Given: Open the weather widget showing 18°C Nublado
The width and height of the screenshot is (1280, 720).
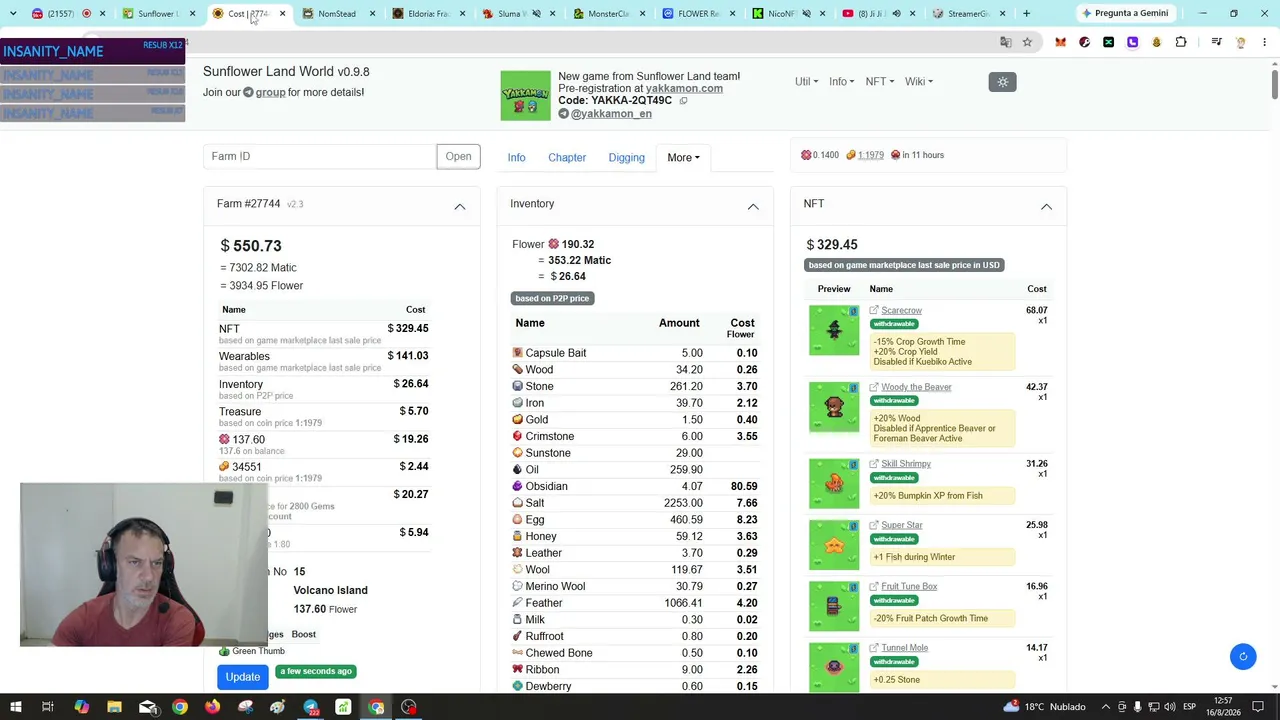Looking at the screenshot, I should (x=1044, y=707).
